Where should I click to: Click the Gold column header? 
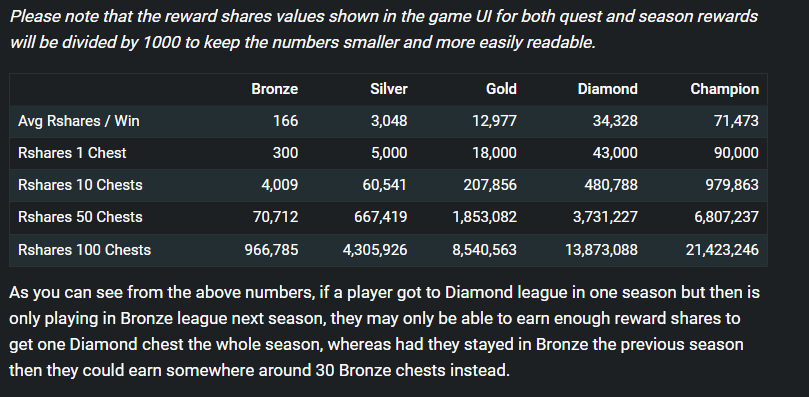pyautogui.click(x=501, y=89)
